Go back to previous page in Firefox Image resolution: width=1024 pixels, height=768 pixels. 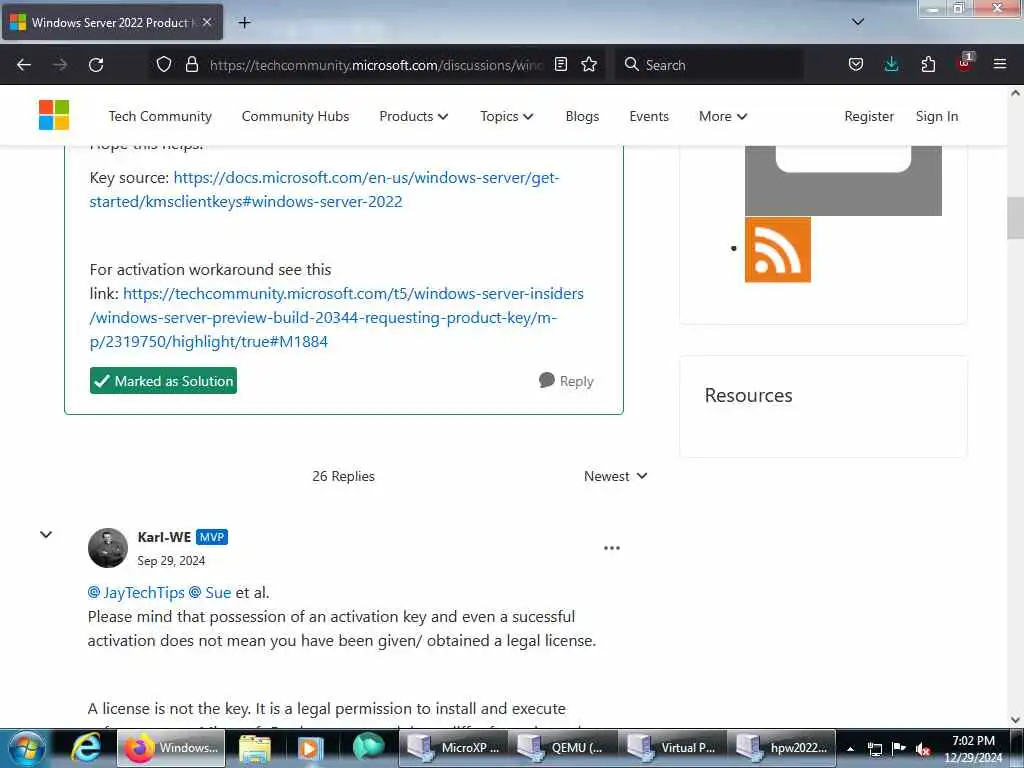point(24,65)
